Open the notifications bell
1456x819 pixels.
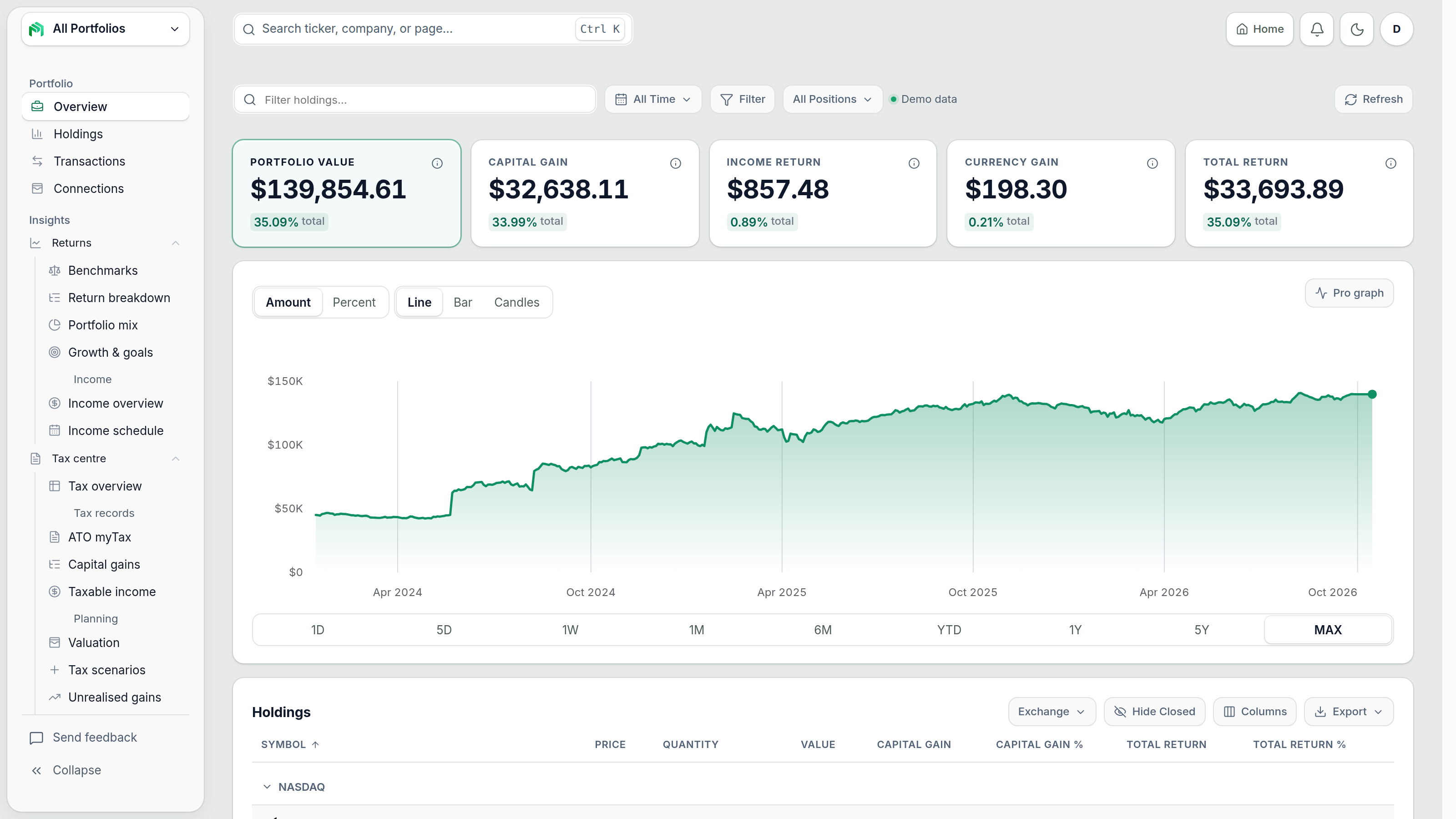(x=1328, y=30)
